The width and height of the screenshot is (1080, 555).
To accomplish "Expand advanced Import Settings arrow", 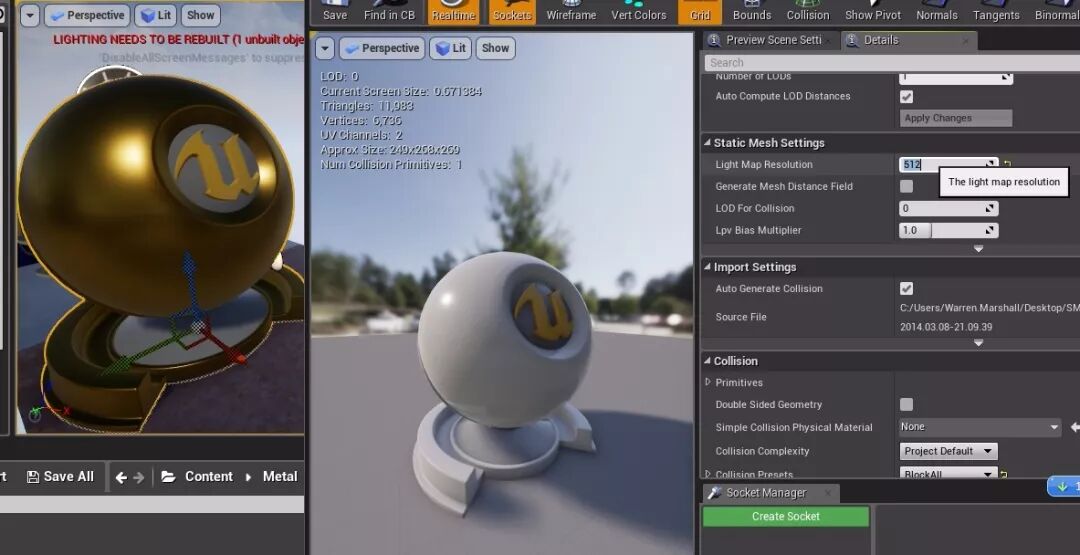I will coord(978,342).
